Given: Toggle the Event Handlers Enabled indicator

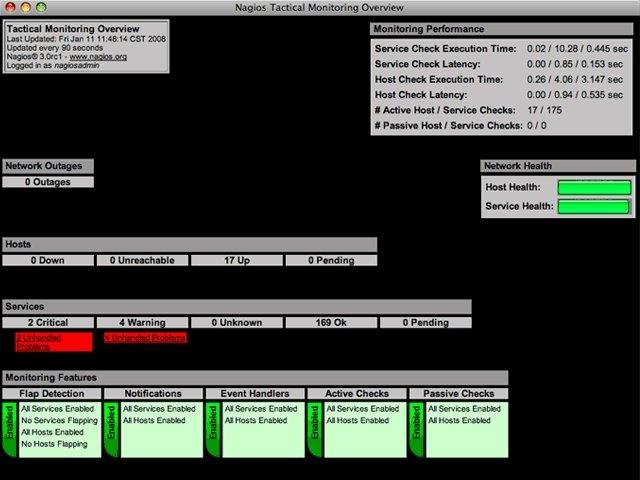Looking at the screenshot, I should tap(213, 429).
